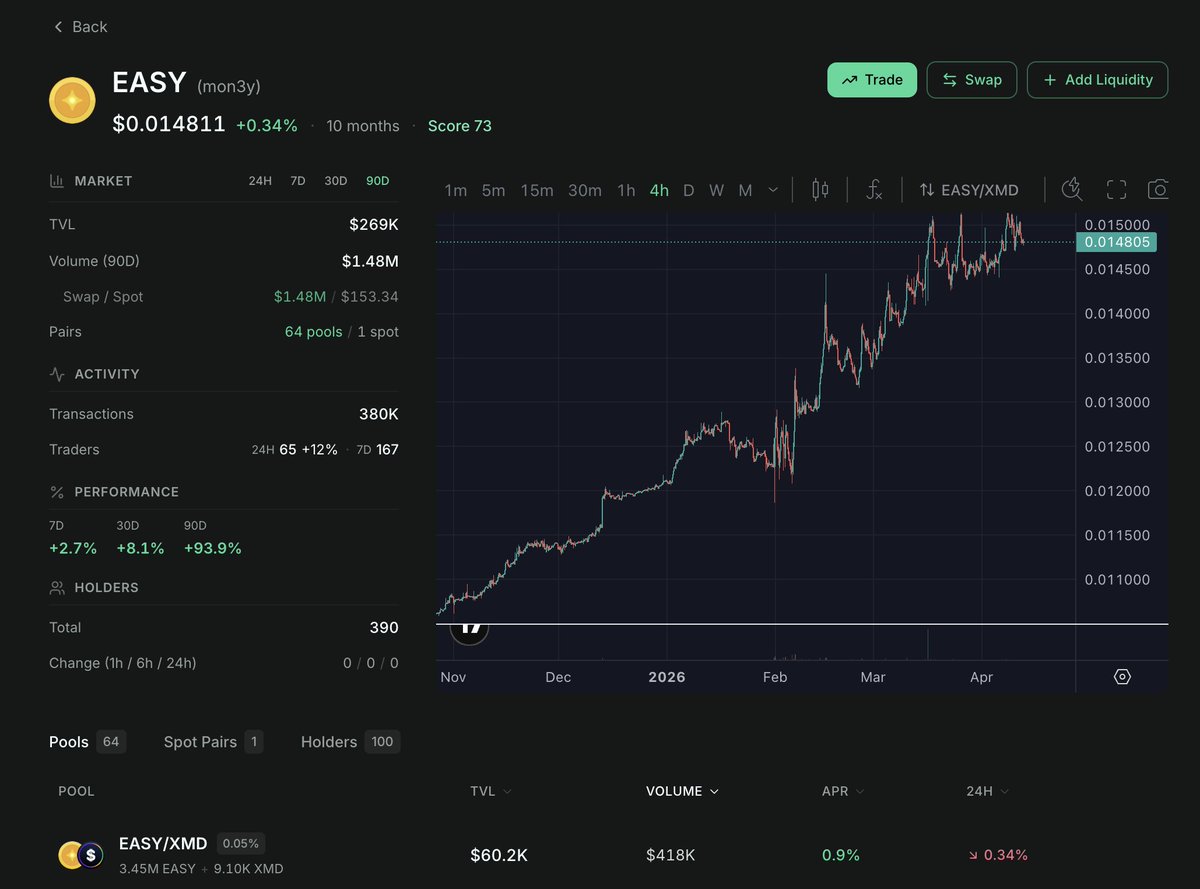Click the HOLDERS section people icon
1200x889 pixels.
tap(57, 588)
